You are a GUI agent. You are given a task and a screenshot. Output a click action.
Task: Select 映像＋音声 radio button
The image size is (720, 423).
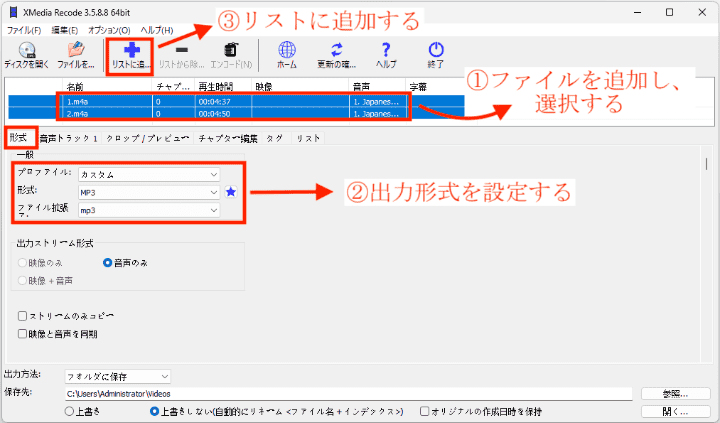point(22,280)
